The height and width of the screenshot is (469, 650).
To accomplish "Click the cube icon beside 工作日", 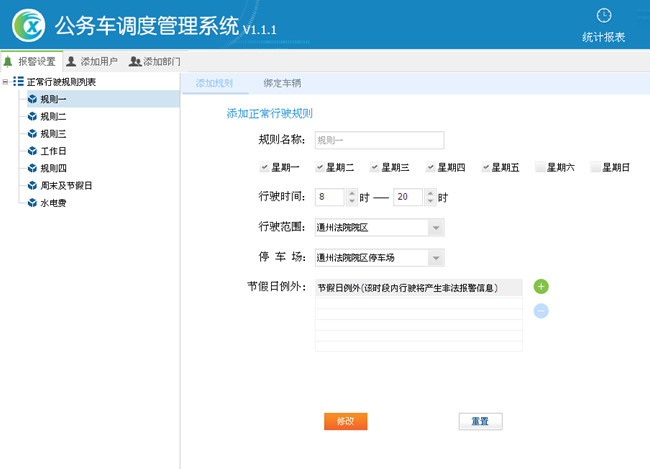I will click(32, 151).
